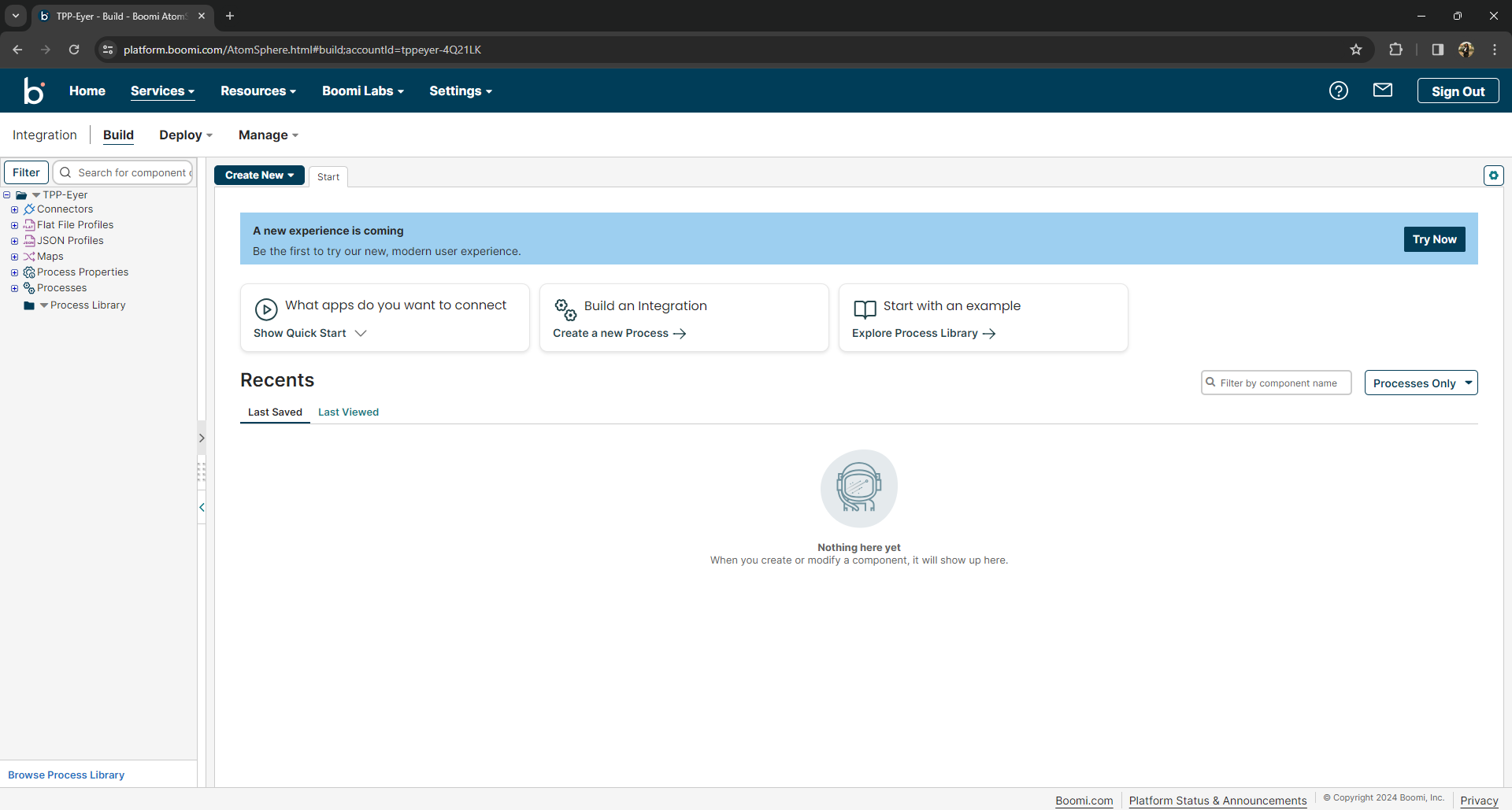Open the gear settings icon near the Start tab
Image resolution: width=1512 pixels, height=810 pixels.
(1493, 176)
